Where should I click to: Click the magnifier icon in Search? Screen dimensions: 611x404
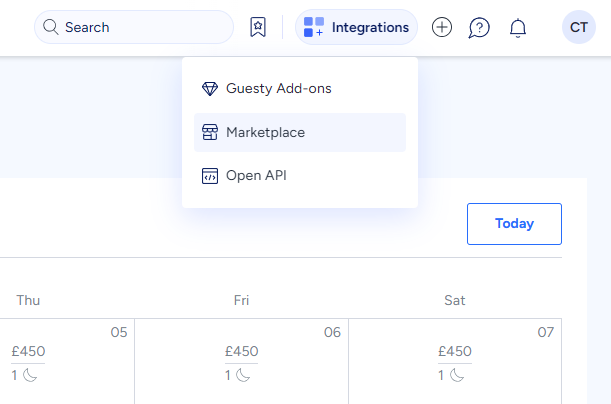click(51, 27)
